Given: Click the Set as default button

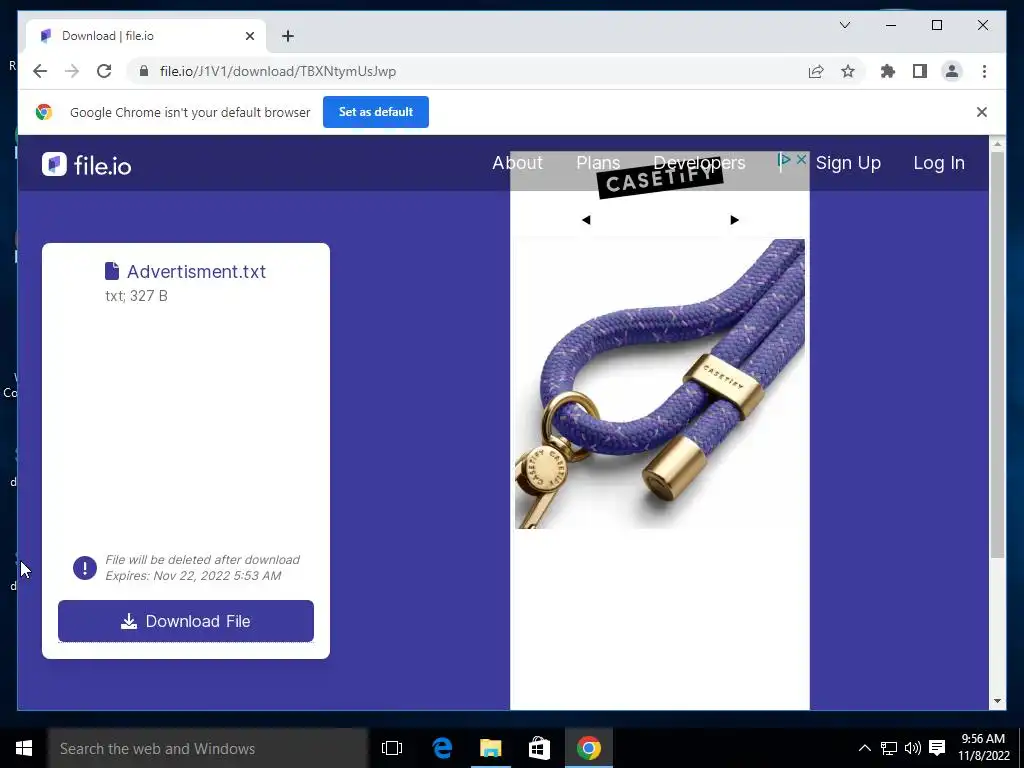Looking at the screenshot, I should pyautogui.click(x=376, y=112).
